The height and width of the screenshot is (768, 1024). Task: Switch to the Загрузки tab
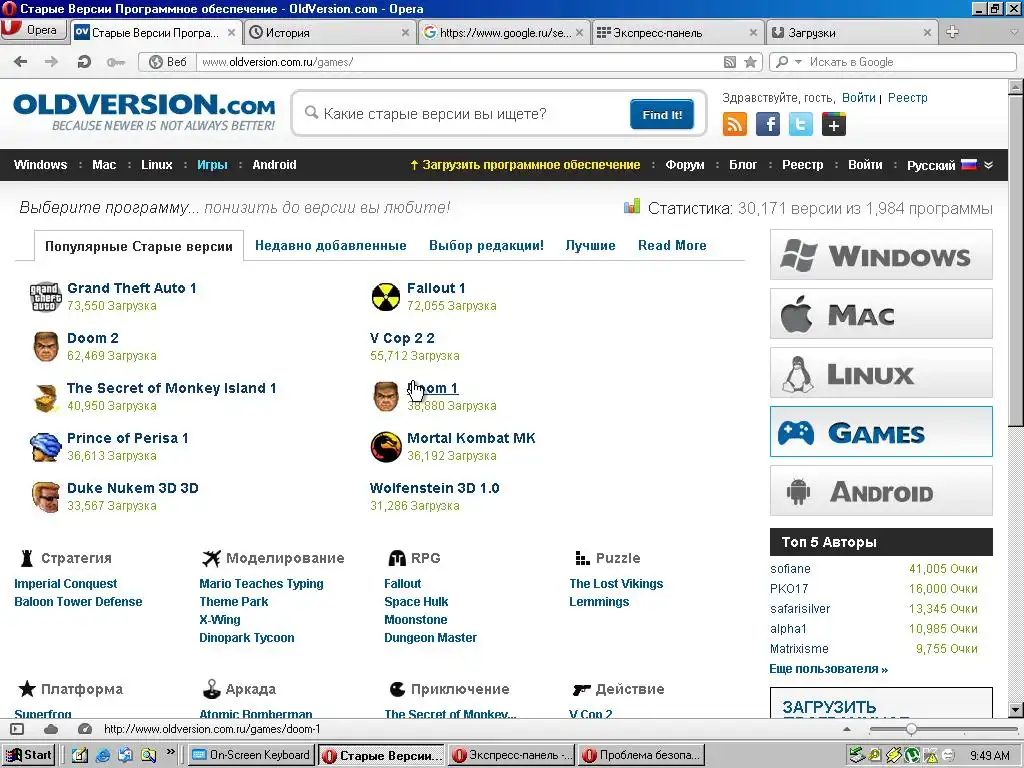click(x=852, y=33)
